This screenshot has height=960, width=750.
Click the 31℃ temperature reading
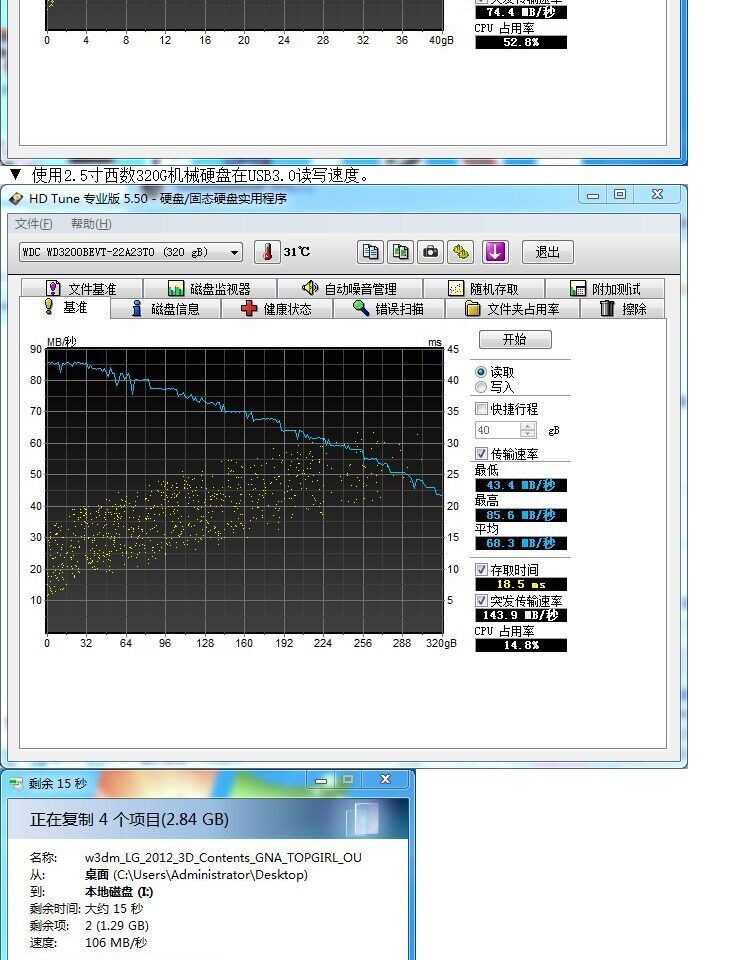(x=296, y=252)
